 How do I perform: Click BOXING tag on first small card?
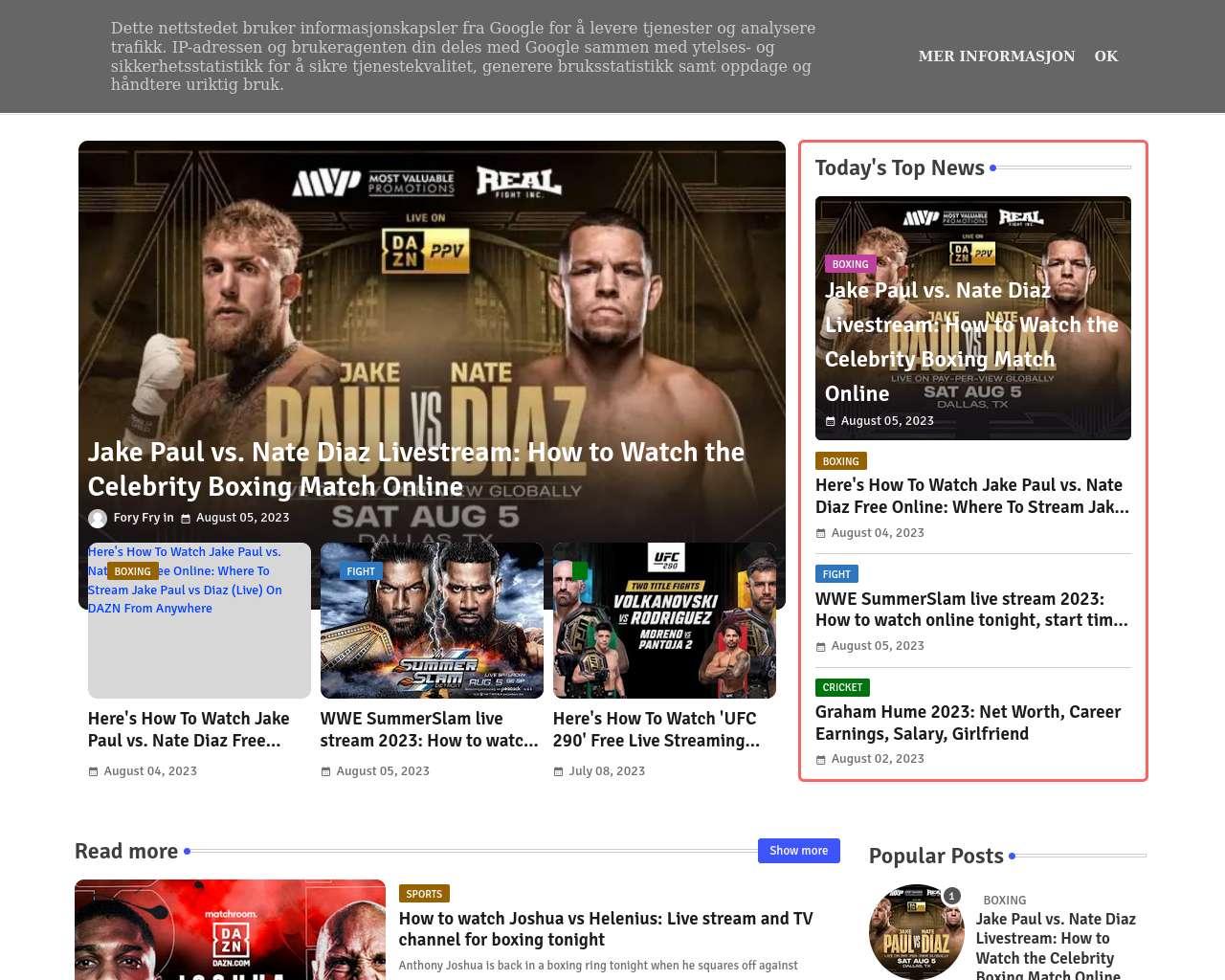132,571
